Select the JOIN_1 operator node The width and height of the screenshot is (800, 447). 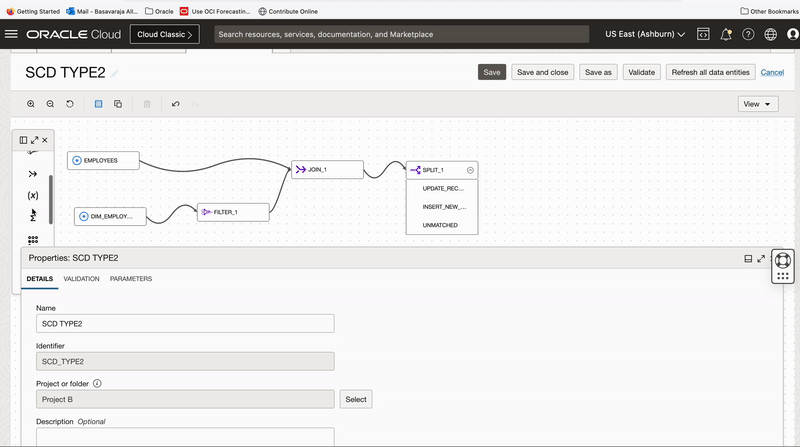[328, 169]
